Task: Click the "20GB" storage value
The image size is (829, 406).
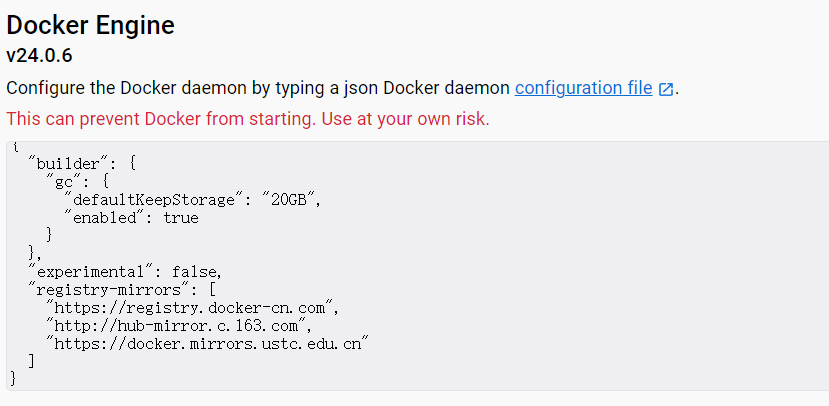Action: coord(291,199)
